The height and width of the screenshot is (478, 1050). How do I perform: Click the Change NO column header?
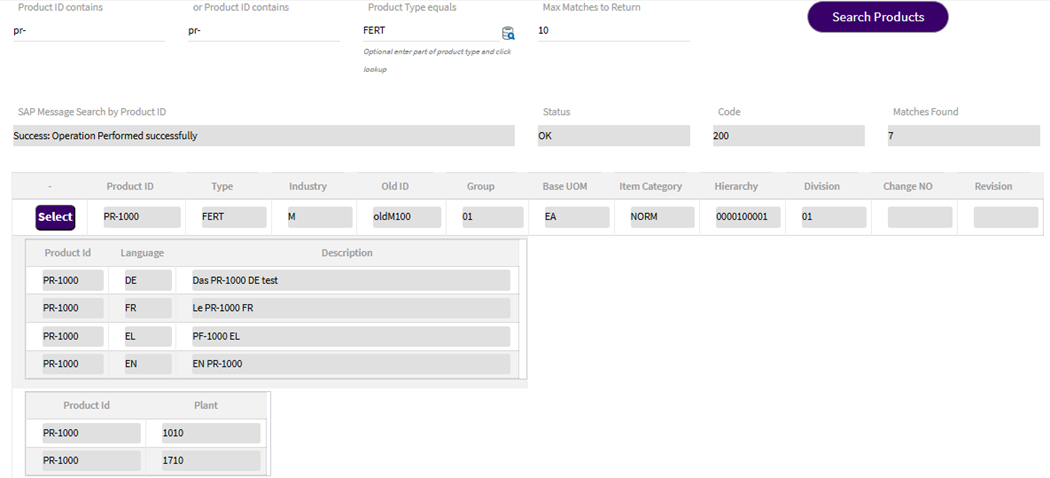pyautogui.click(x=907, y=186)
